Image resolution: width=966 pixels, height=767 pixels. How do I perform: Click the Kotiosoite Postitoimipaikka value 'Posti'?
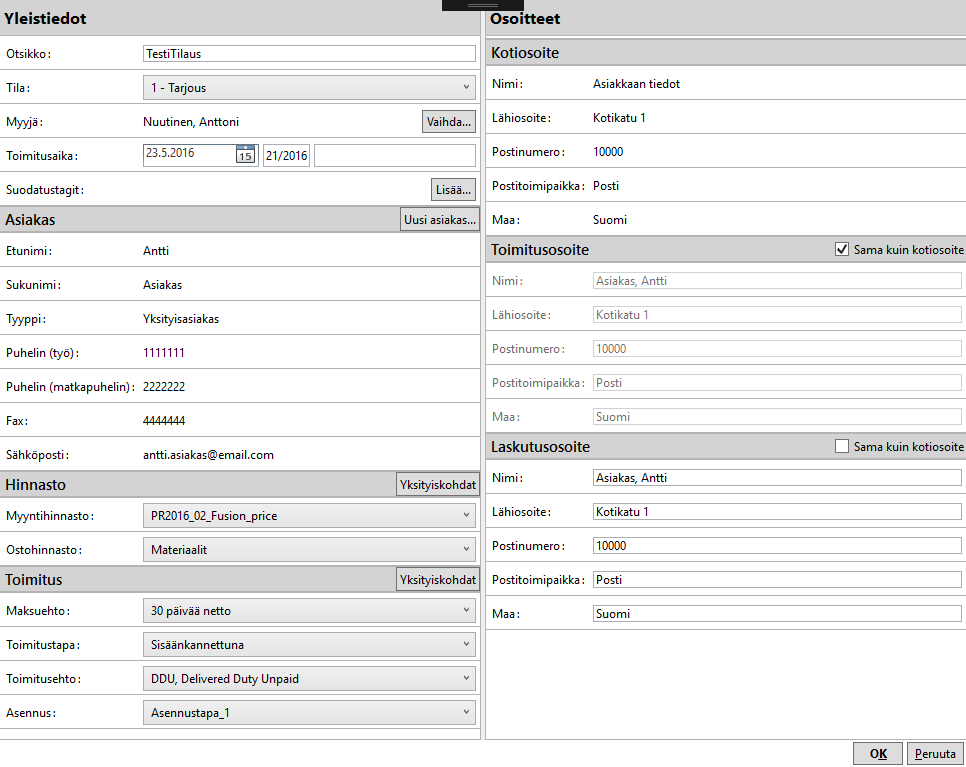606,186
